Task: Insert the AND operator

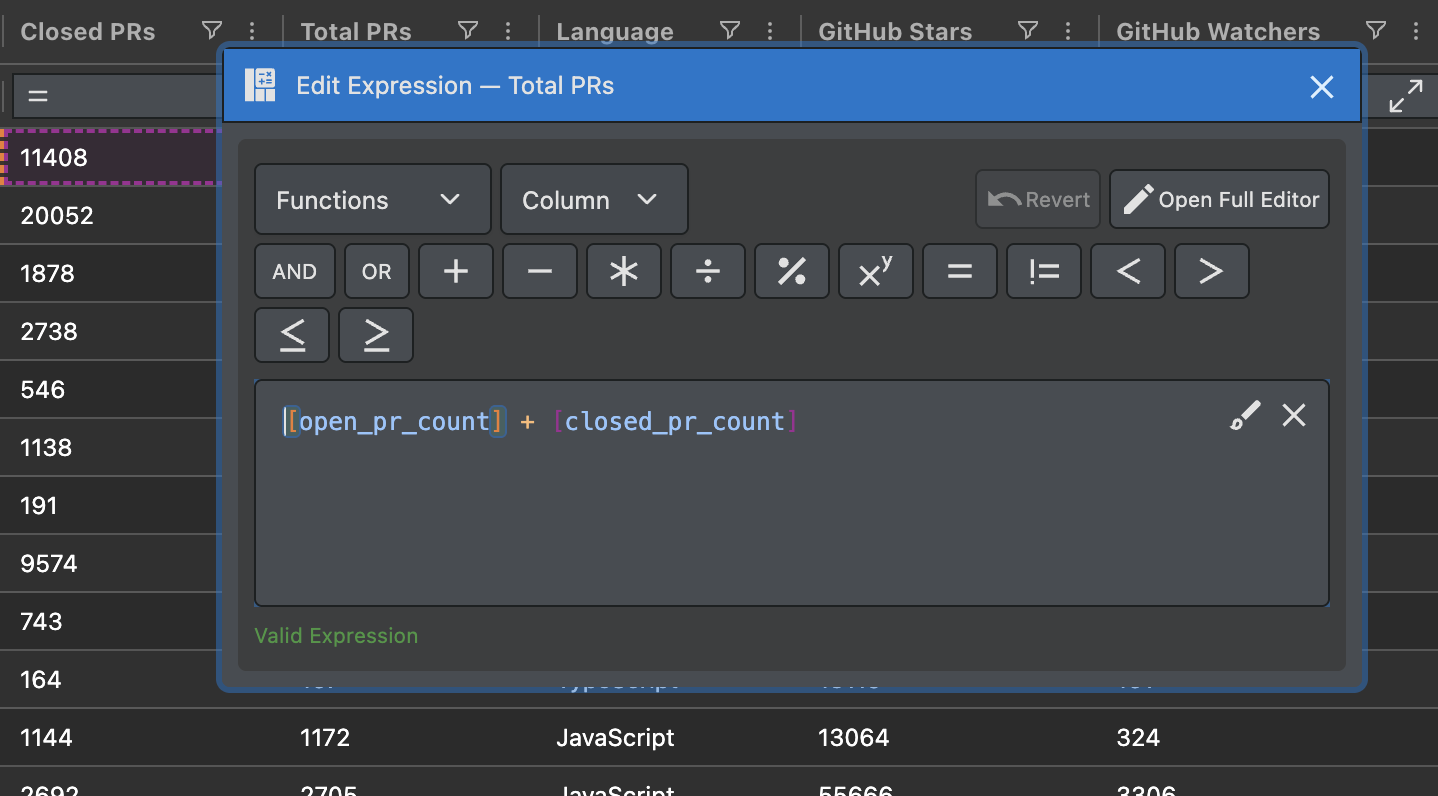Action: click(295, 271)
